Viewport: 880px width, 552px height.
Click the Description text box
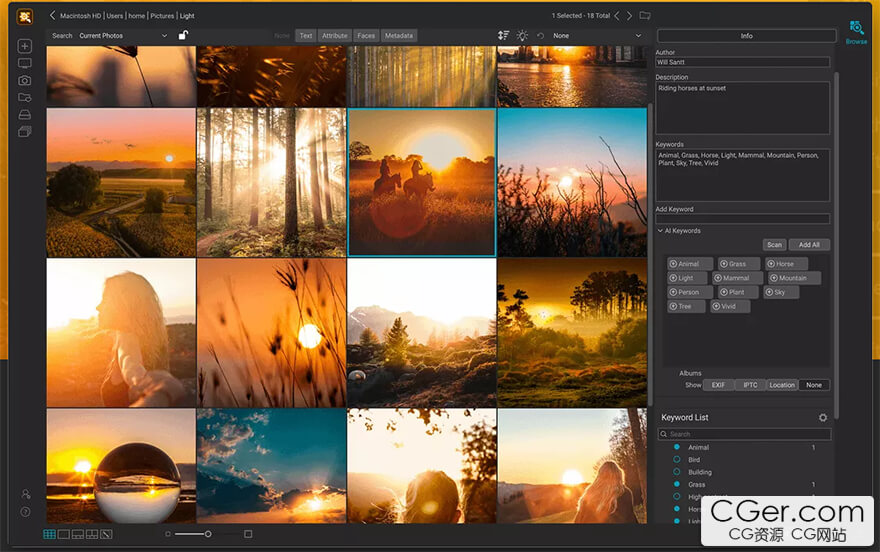(x=742, y=108)
